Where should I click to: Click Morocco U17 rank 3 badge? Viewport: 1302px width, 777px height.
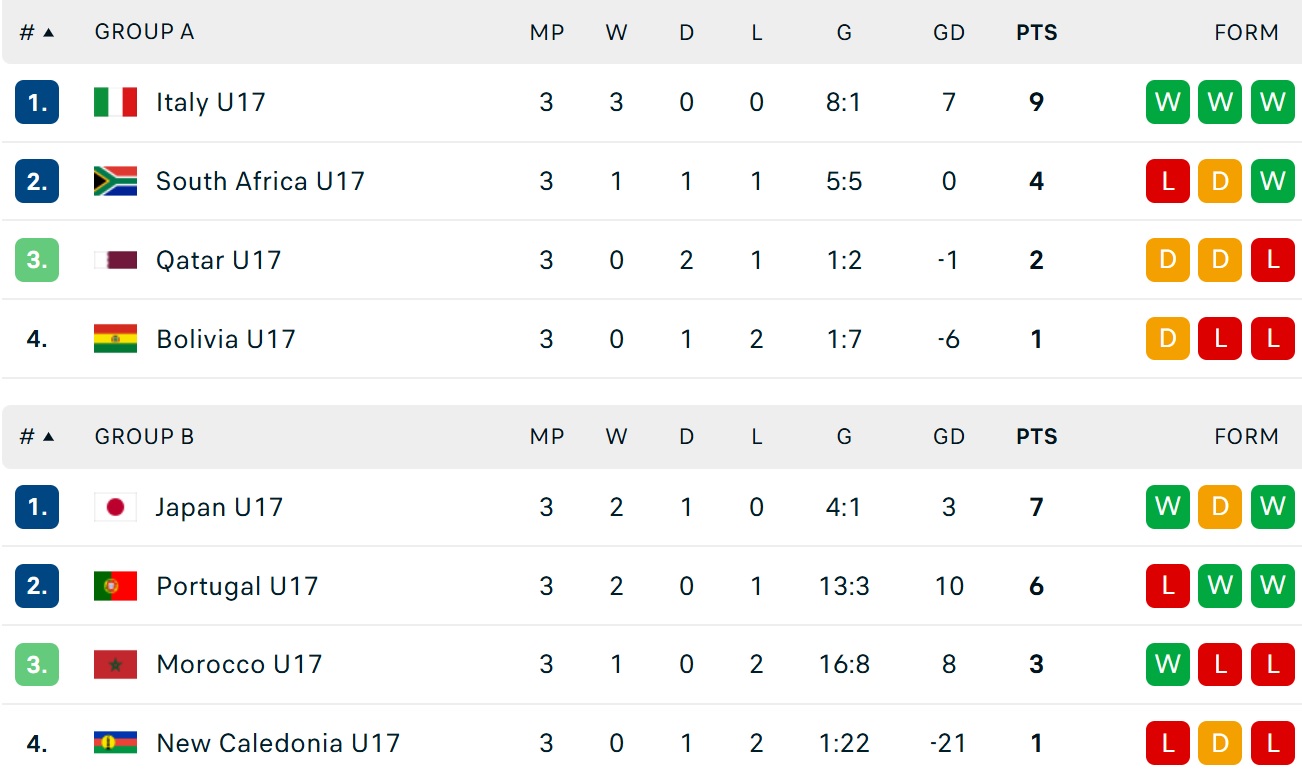click(37, 664)
